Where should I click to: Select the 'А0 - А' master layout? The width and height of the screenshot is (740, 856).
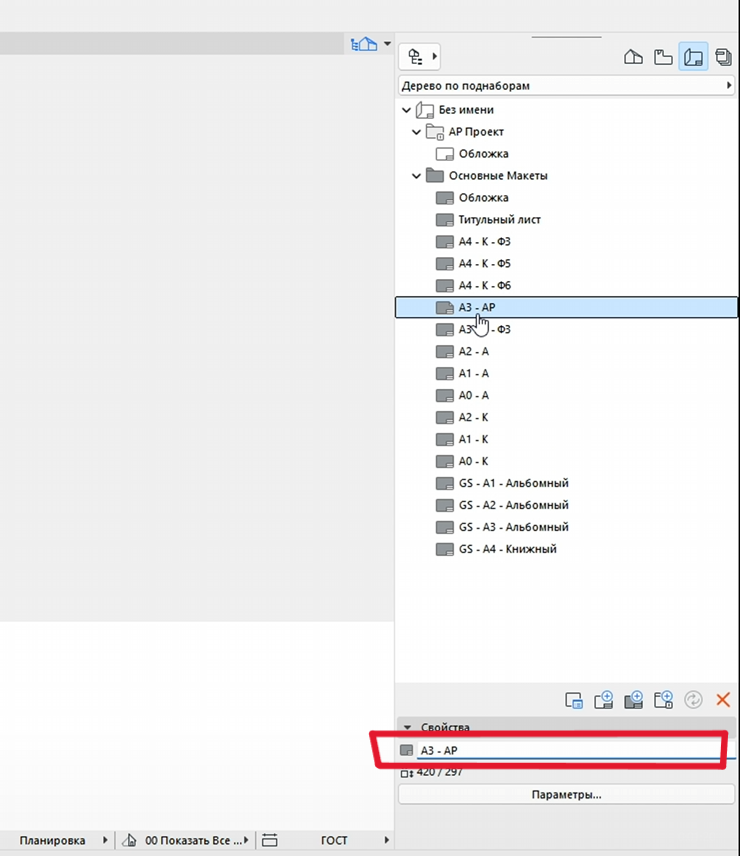(473, 395)
